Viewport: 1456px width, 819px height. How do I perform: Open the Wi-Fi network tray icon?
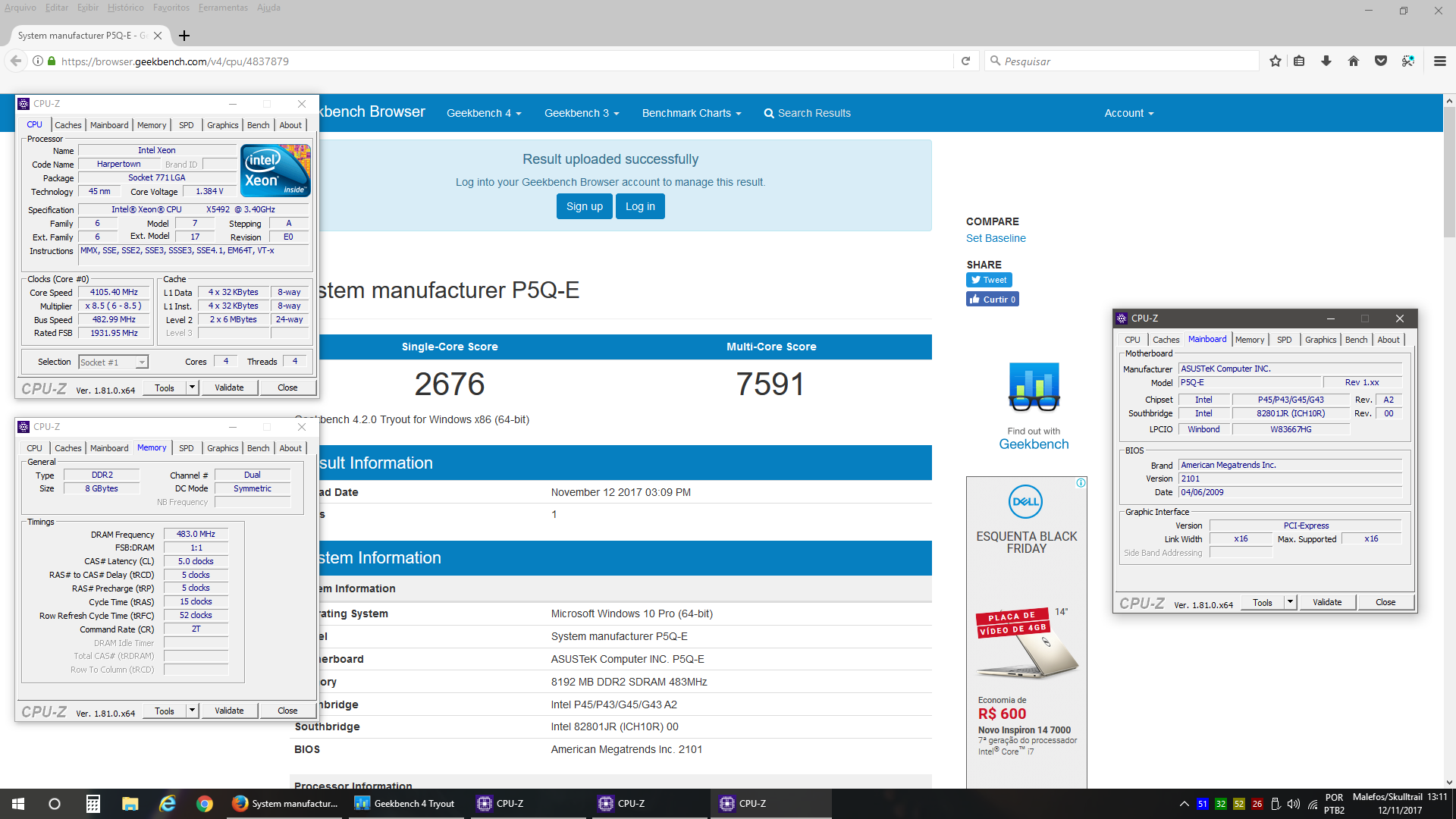pos(1313,804)
